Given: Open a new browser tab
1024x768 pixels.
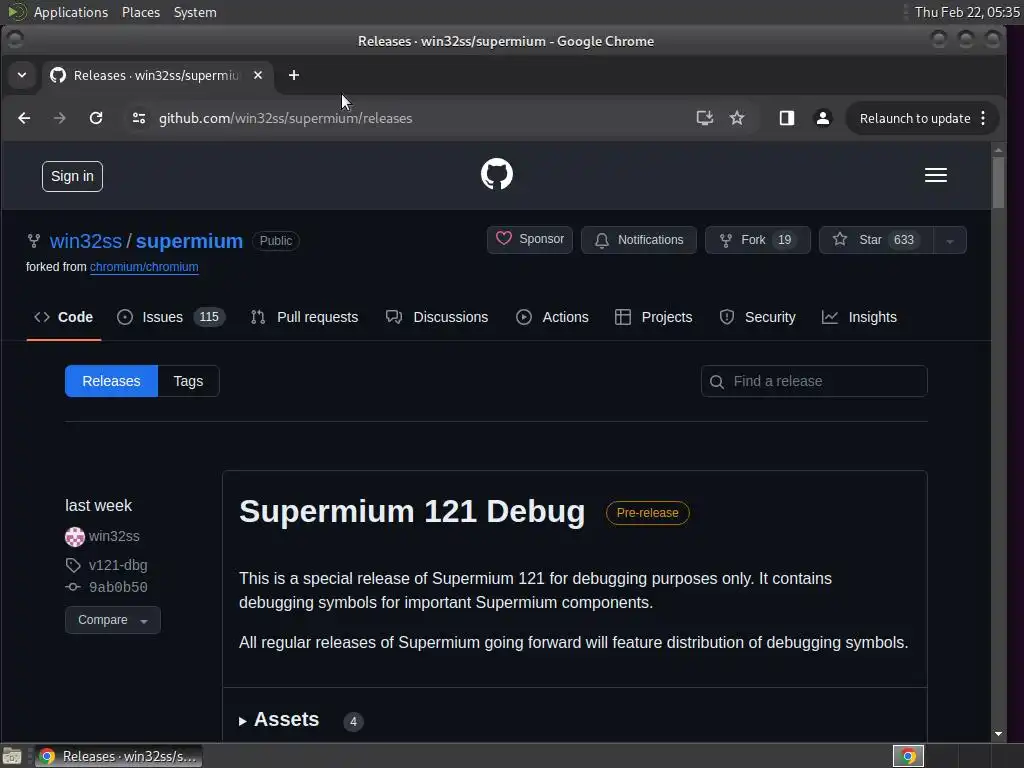Looking at the screenshot, I should coord(294,75).
